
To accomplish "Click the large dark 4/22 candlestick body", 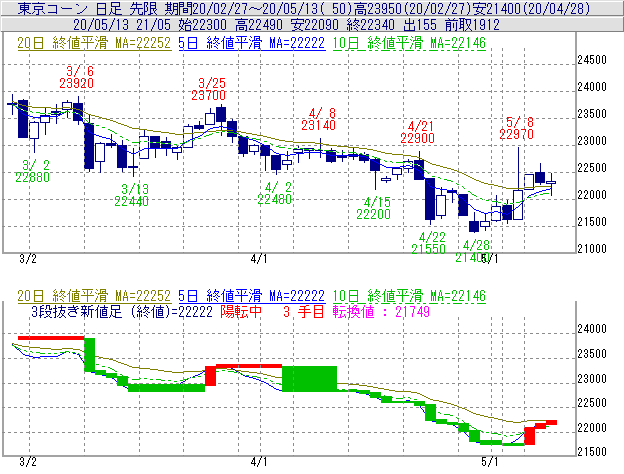I will [430, 199].
